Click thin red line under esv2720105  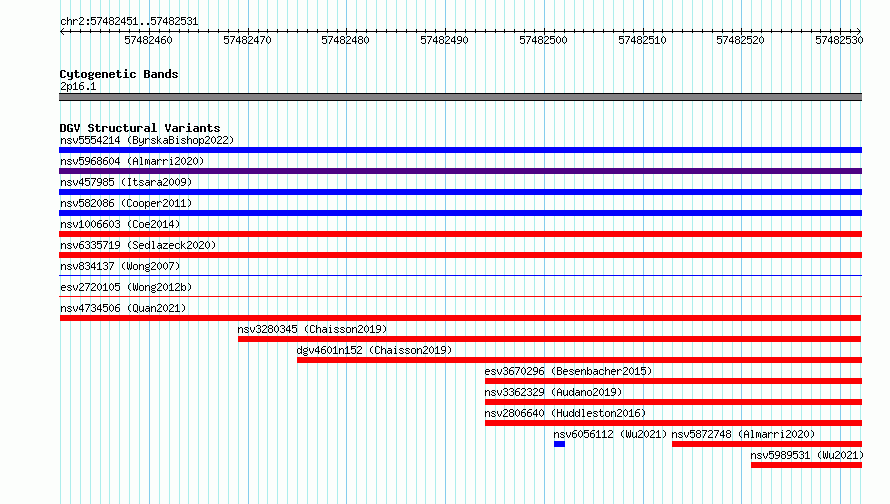click(460, 296)
